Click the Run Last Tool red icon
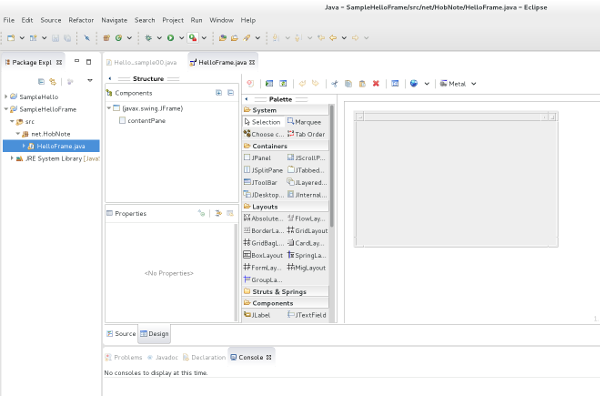 (193, 38)
